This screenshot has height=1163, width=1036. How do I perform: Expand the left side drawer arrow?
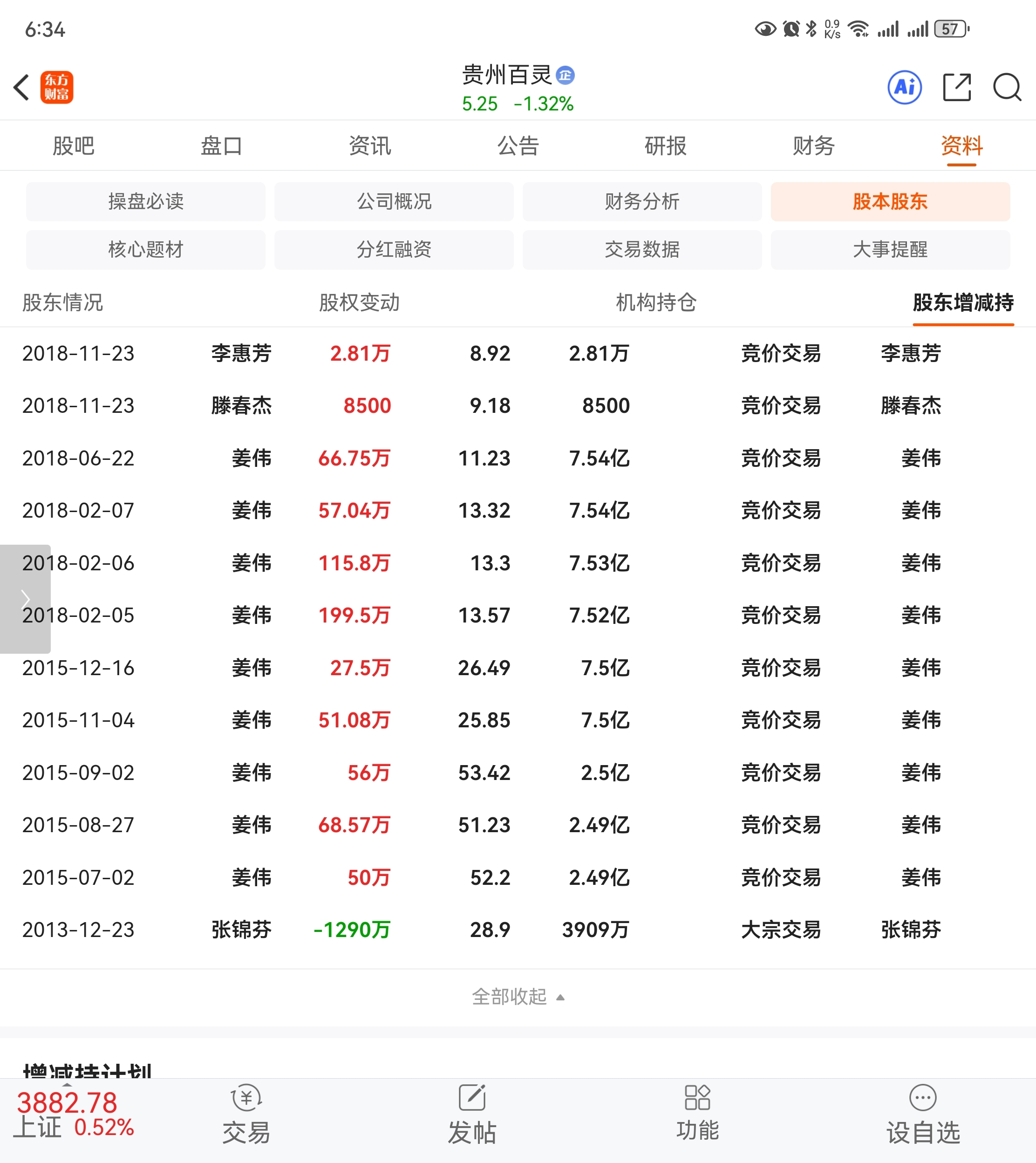click(25, 599)
